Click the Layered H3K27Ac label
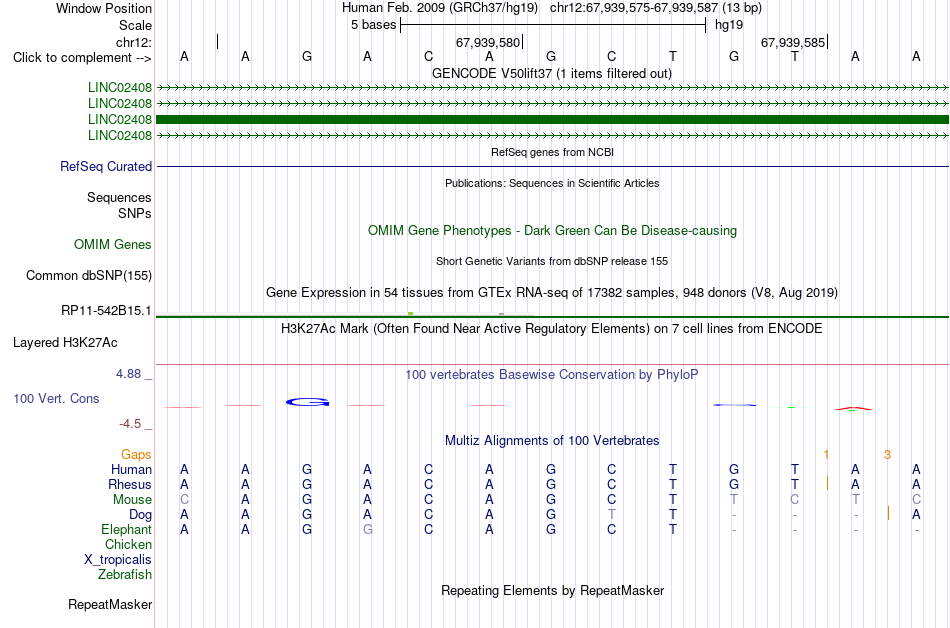Image resolution: width=950 pixels, height=628 pixels. [x=65, y=343]
